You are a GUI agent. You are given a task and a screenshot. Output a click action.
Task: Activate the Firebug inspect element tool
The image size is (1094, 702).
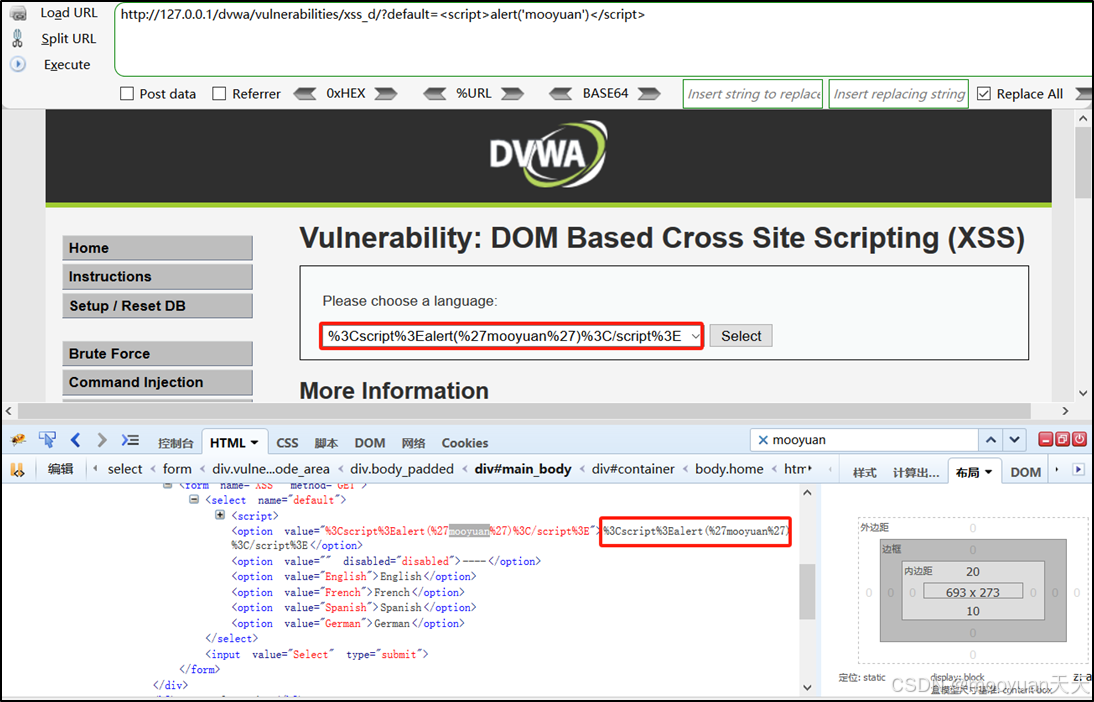tap(47, 440)
